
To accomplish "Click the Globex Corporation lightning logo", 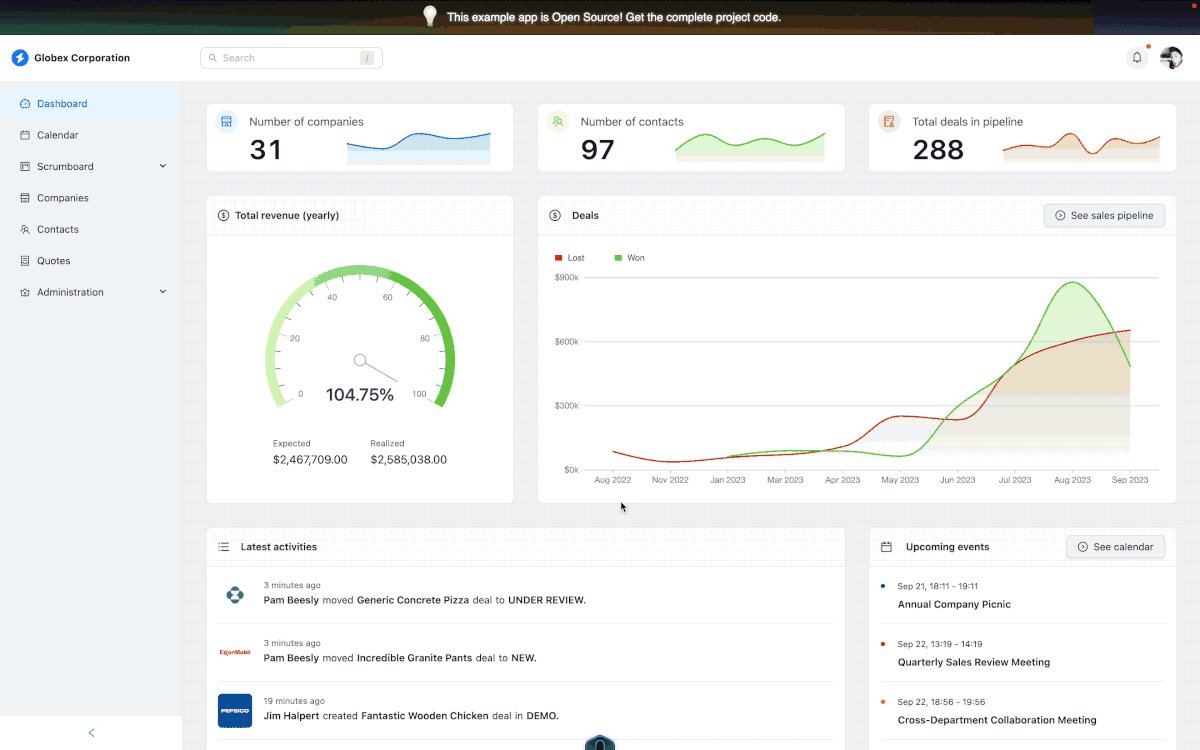I will pos(20,58).
